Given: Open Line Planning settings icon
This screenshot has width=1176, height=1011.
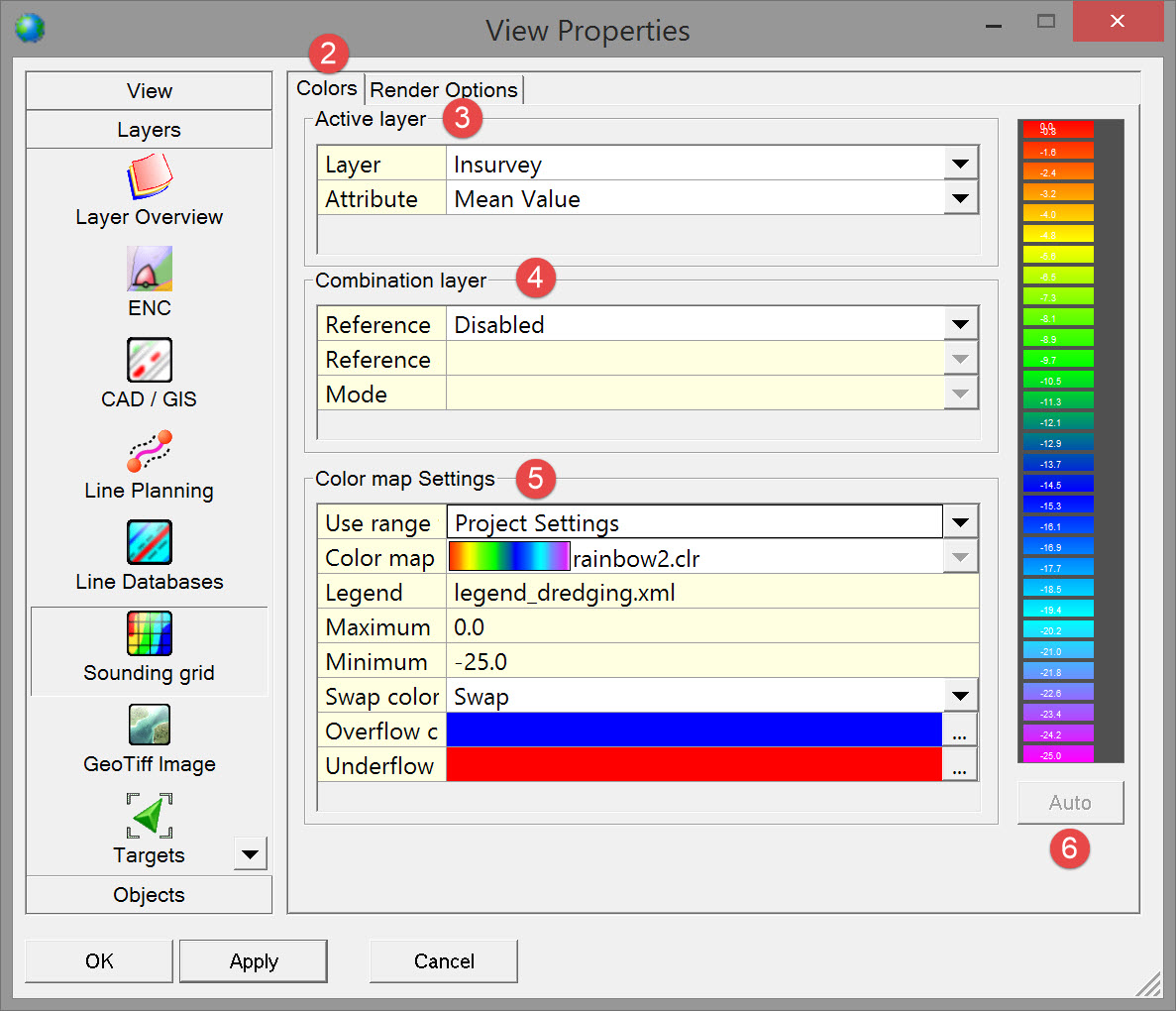Looking at the screenshot, I should coord(149,452).
